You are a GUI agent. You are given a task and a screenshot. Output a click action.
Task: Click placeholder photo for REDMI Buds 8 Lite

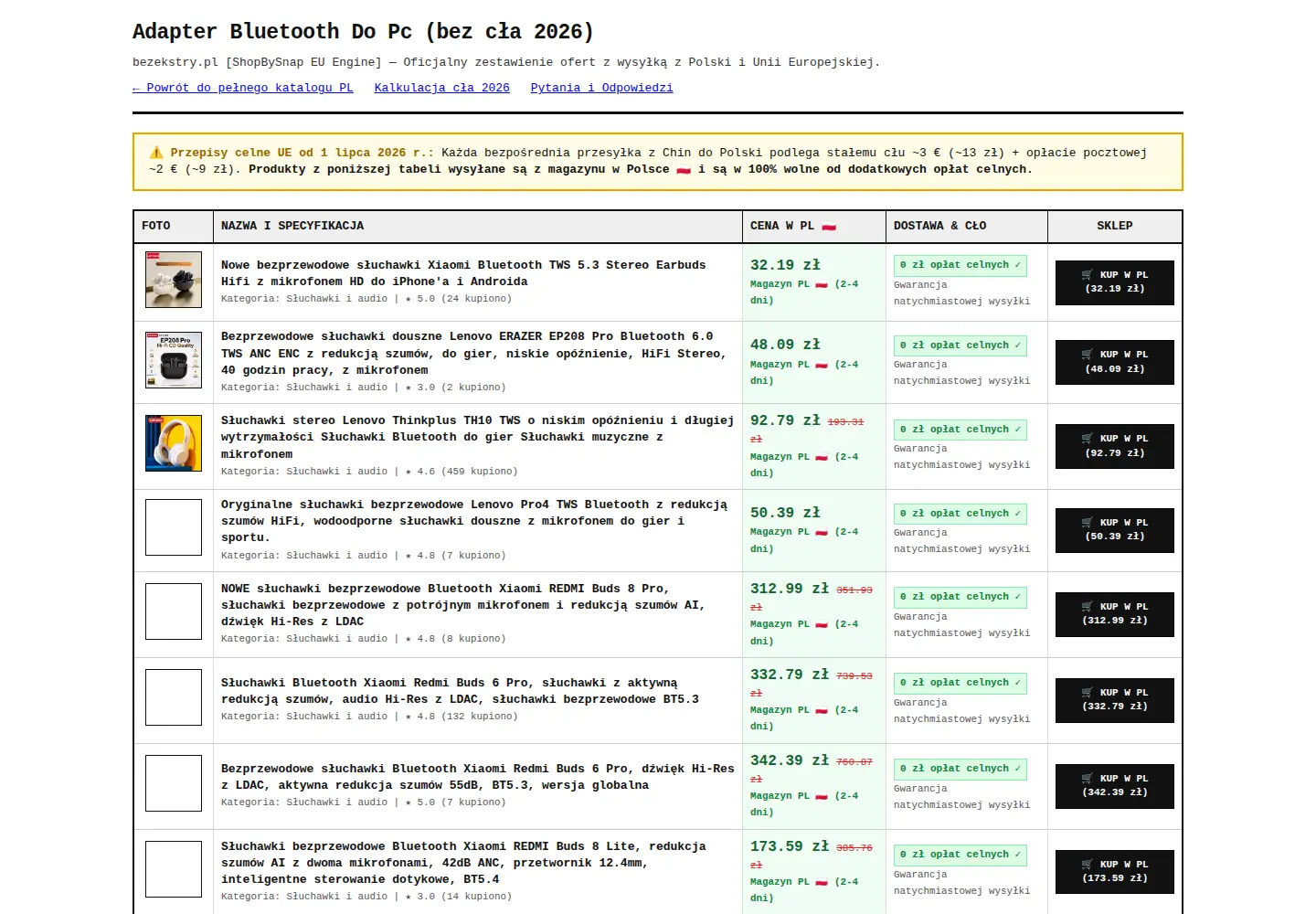click(174, 869)
